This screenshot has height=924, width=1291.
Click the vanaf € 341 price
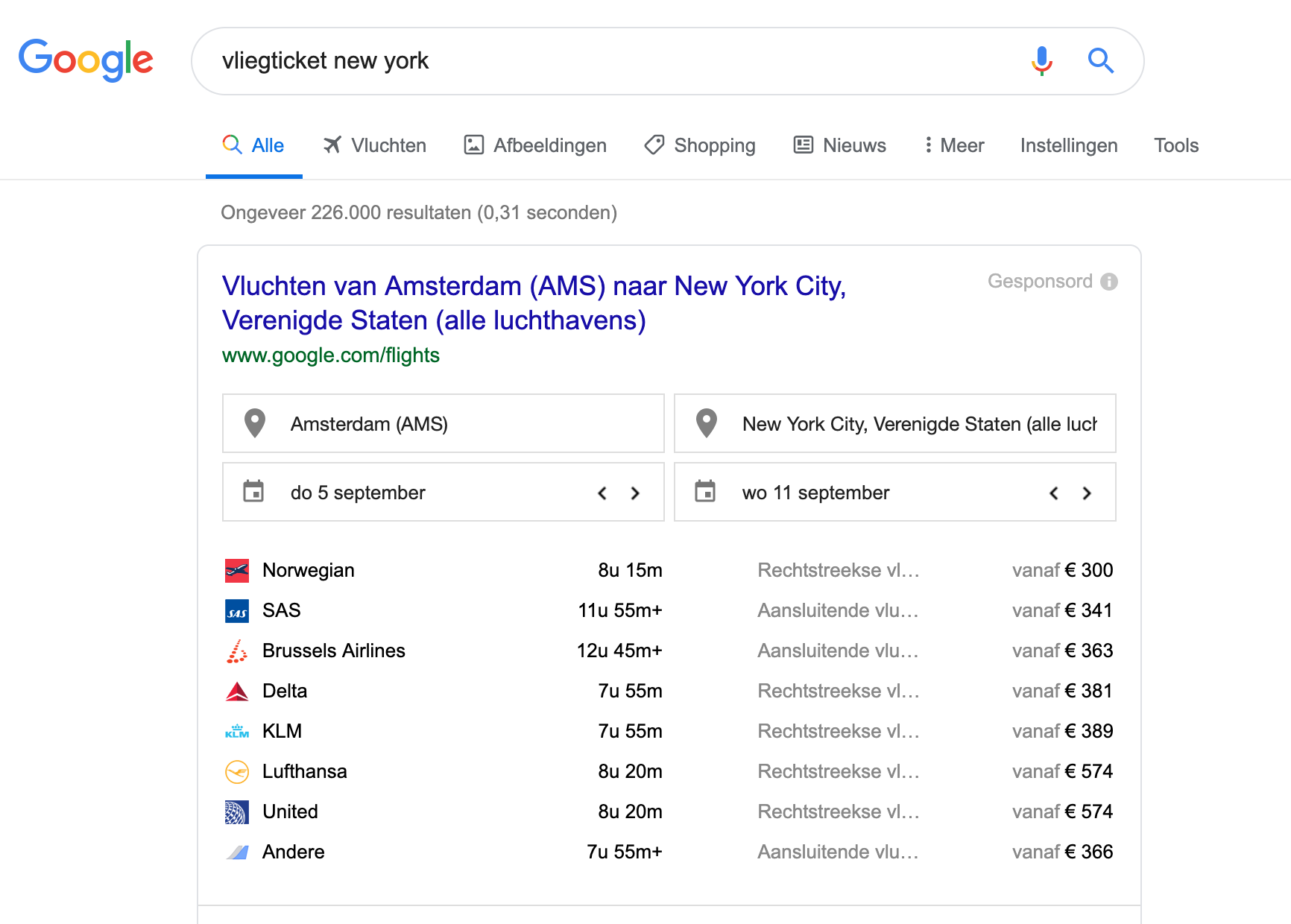[1062, 611]
